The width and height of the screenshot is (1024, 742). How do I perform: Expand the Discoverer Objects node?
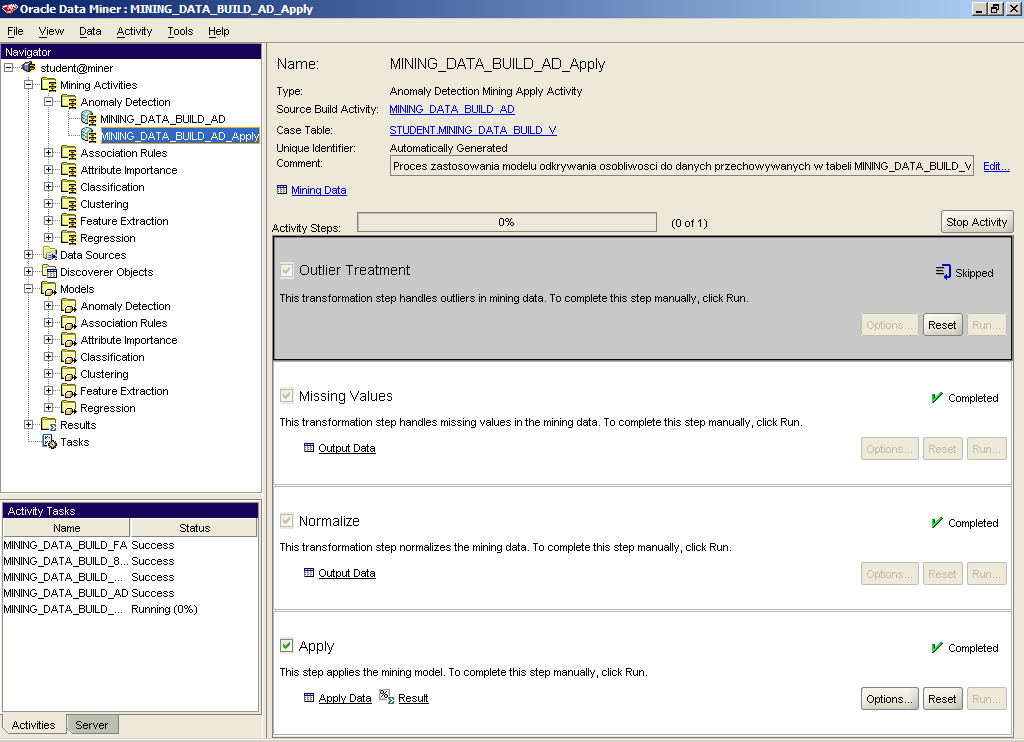(x=29, y=271)
